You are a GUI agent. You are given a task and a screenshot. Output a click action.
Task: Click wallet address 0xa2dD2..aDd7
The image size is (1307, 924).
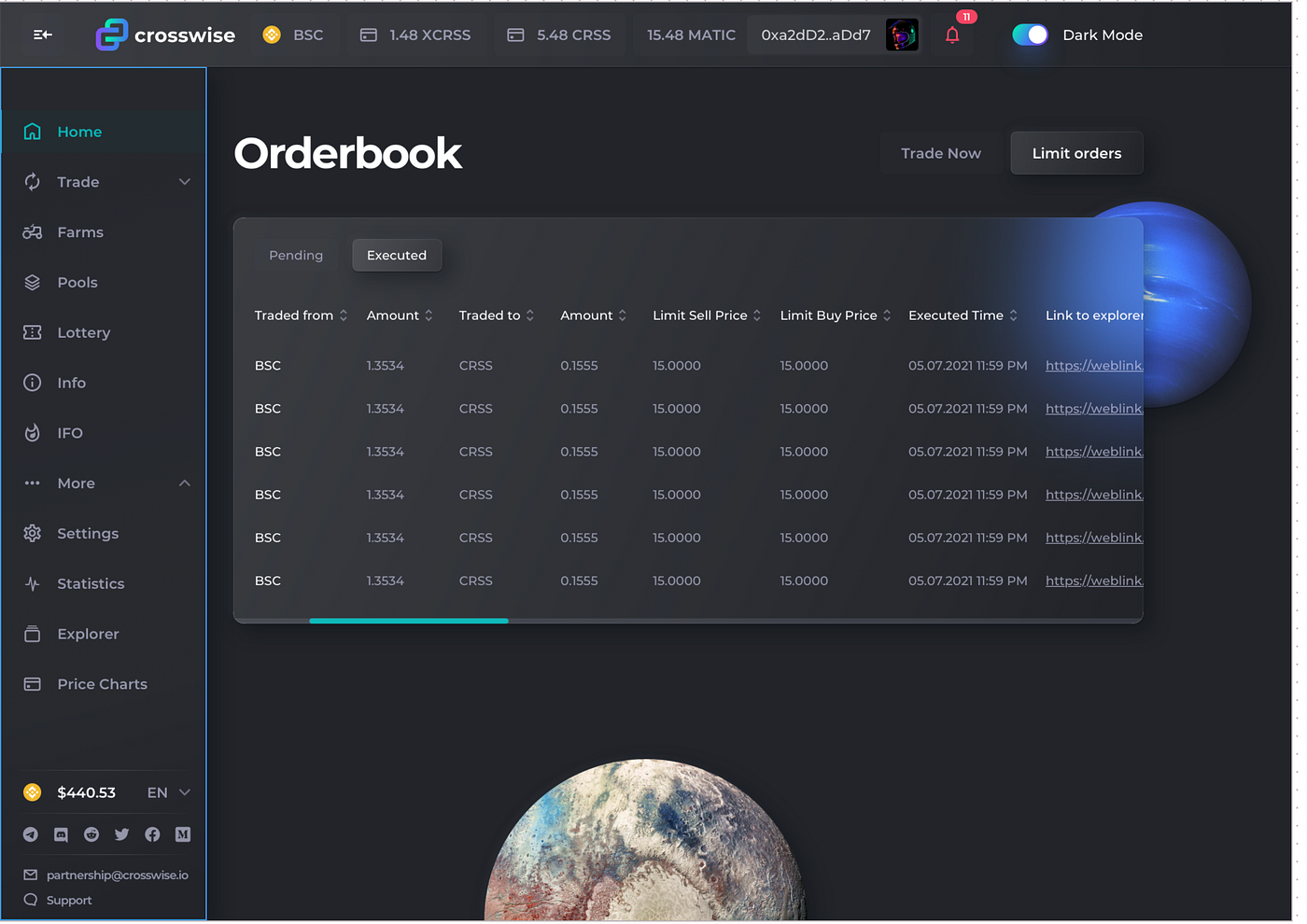[x=816, y=35]
